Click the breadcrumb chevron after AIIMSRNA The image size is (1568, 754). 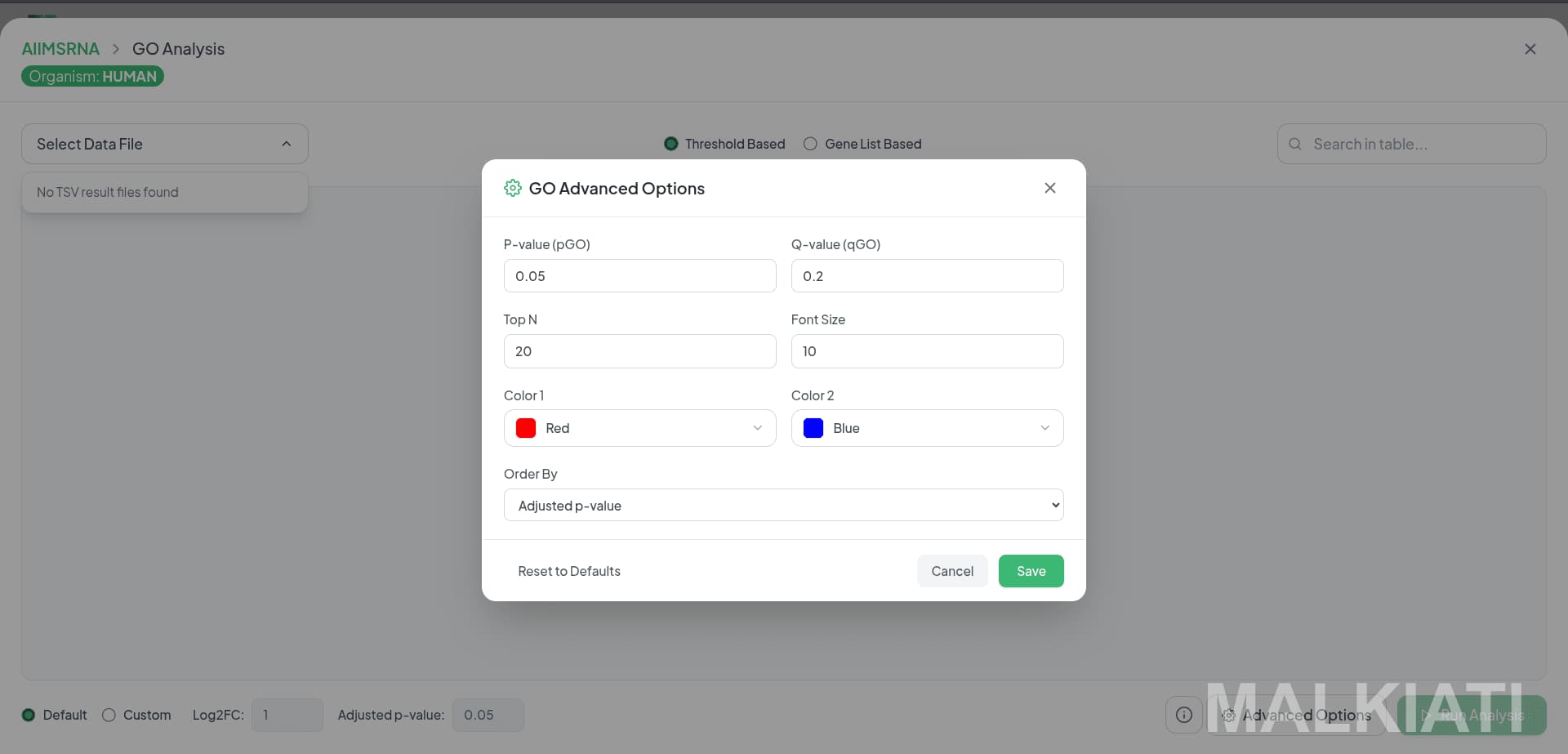pyautogui.click(x=116, y=49)
